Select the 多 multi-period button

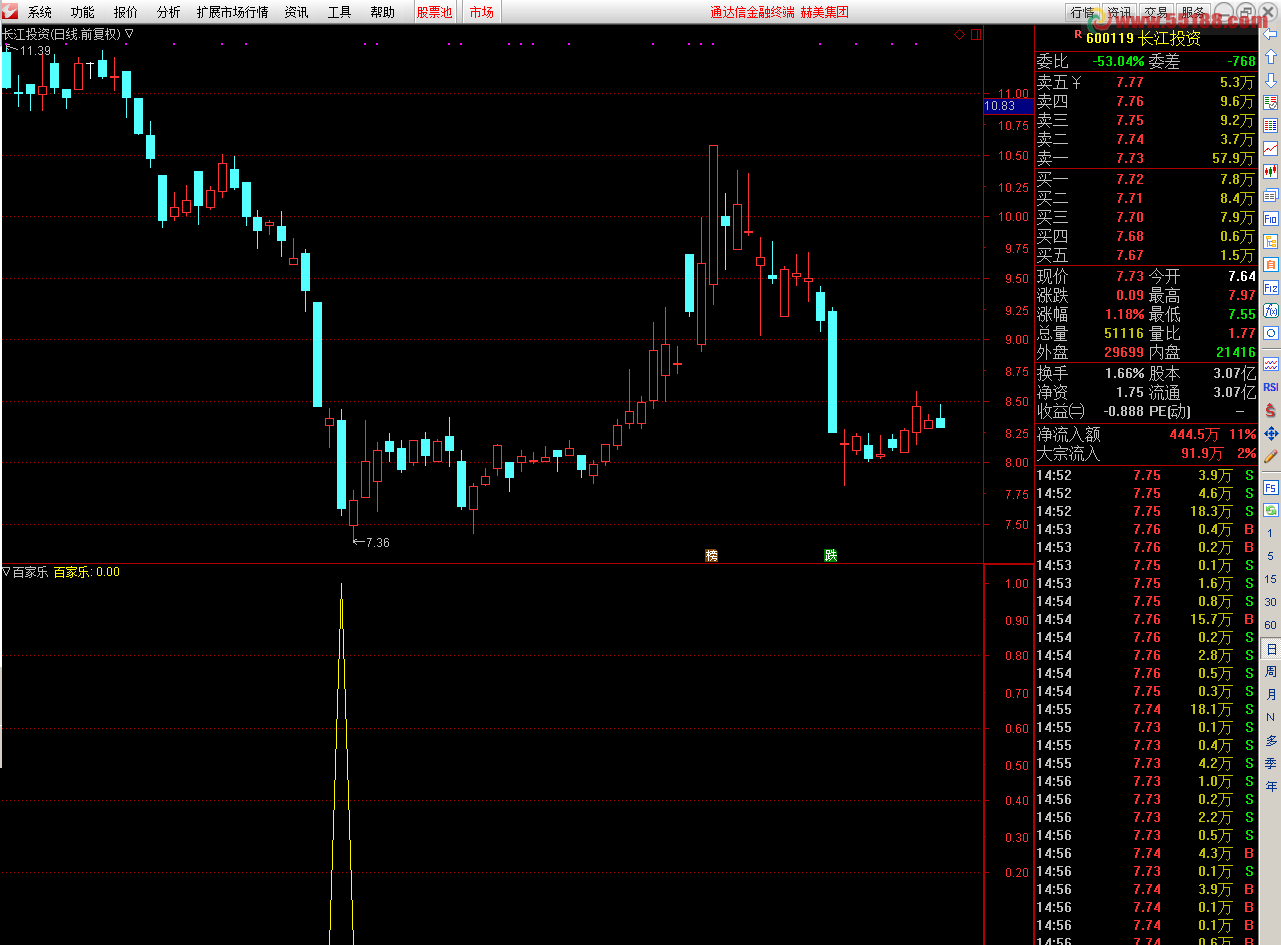(x=1271, y=741)
